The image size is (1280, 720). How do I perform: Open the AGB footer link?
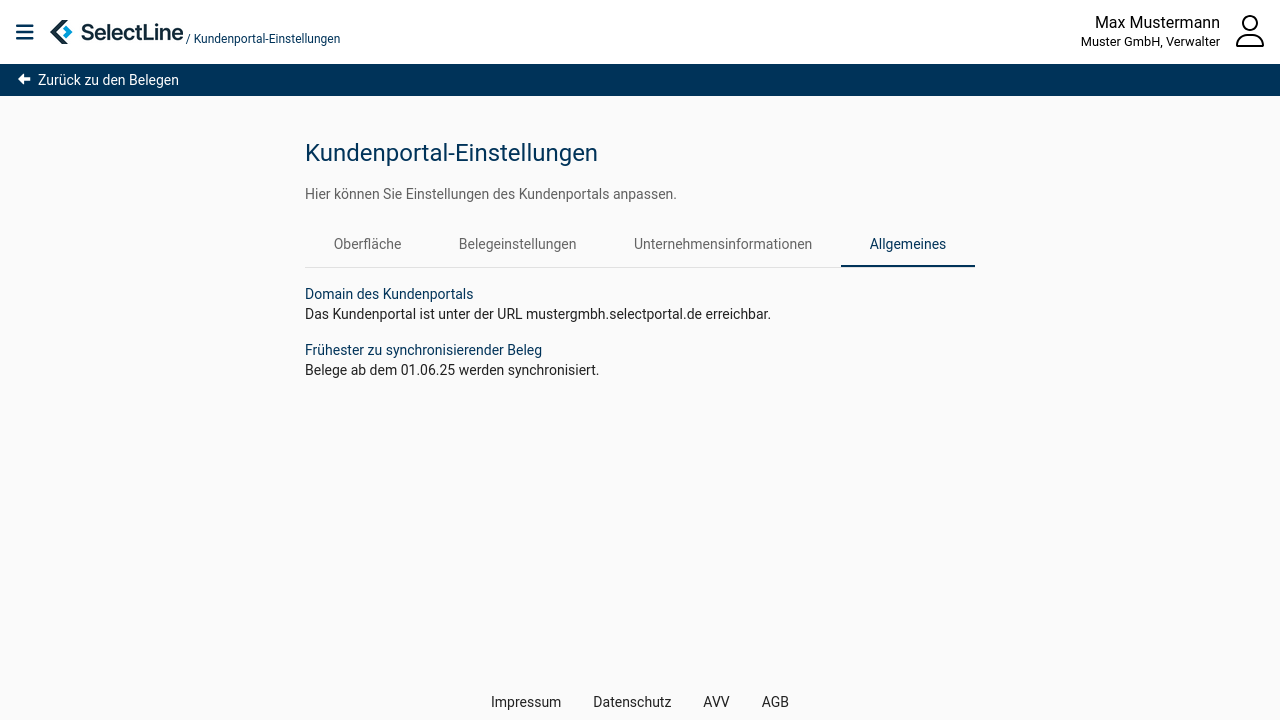click(775, 702)
